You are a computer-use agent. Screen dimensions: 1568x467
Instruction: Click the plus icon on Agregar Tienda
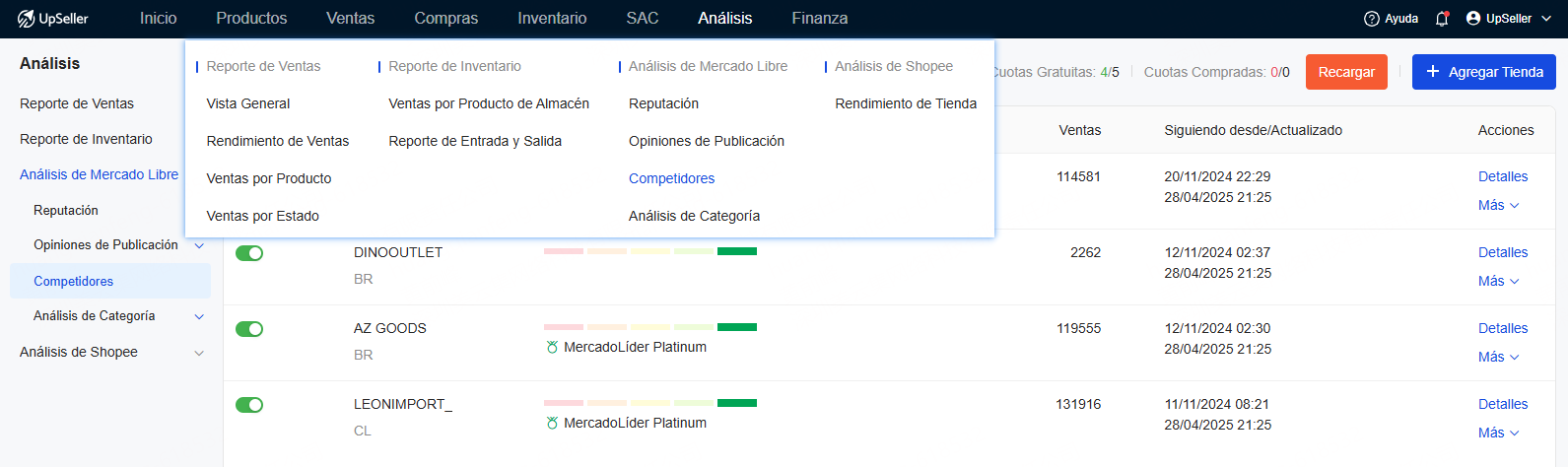(x=1433, y=72)
